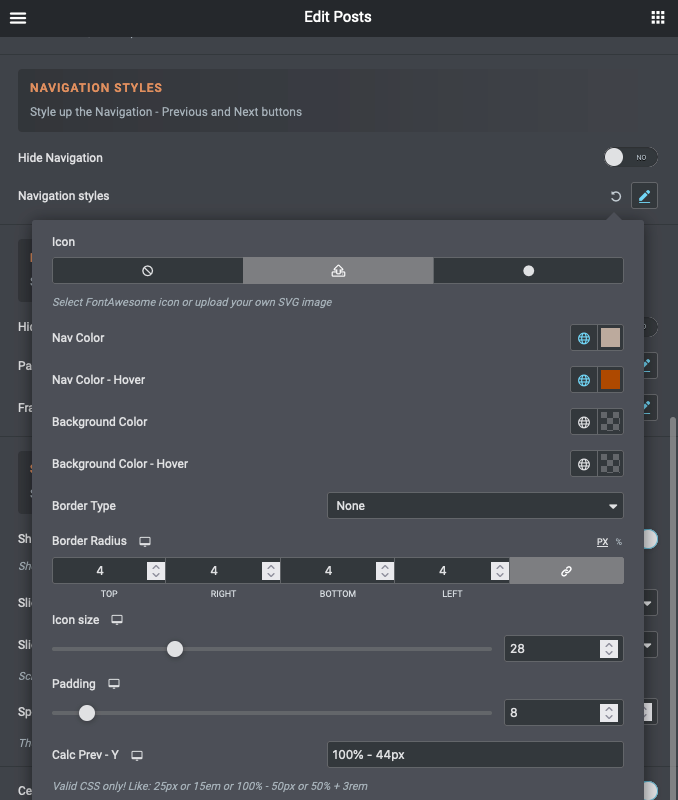The width and height of the screenshot is (678, 800).
Task: Open responsive device selector for Icon size
Action: pyautogui.click(x=117, y=620)
